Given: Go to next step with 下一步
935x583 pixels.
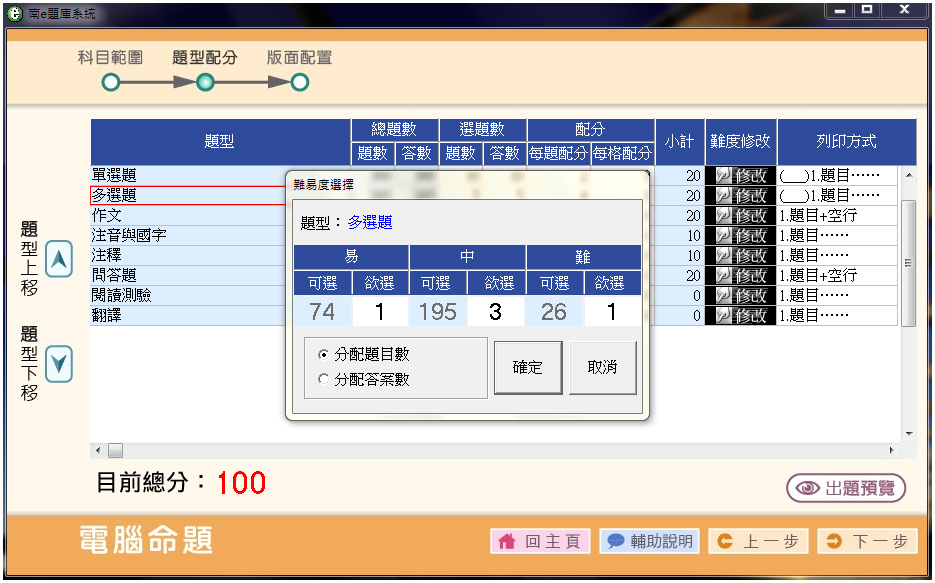Looking at the screenshot, I should point(867,541).
